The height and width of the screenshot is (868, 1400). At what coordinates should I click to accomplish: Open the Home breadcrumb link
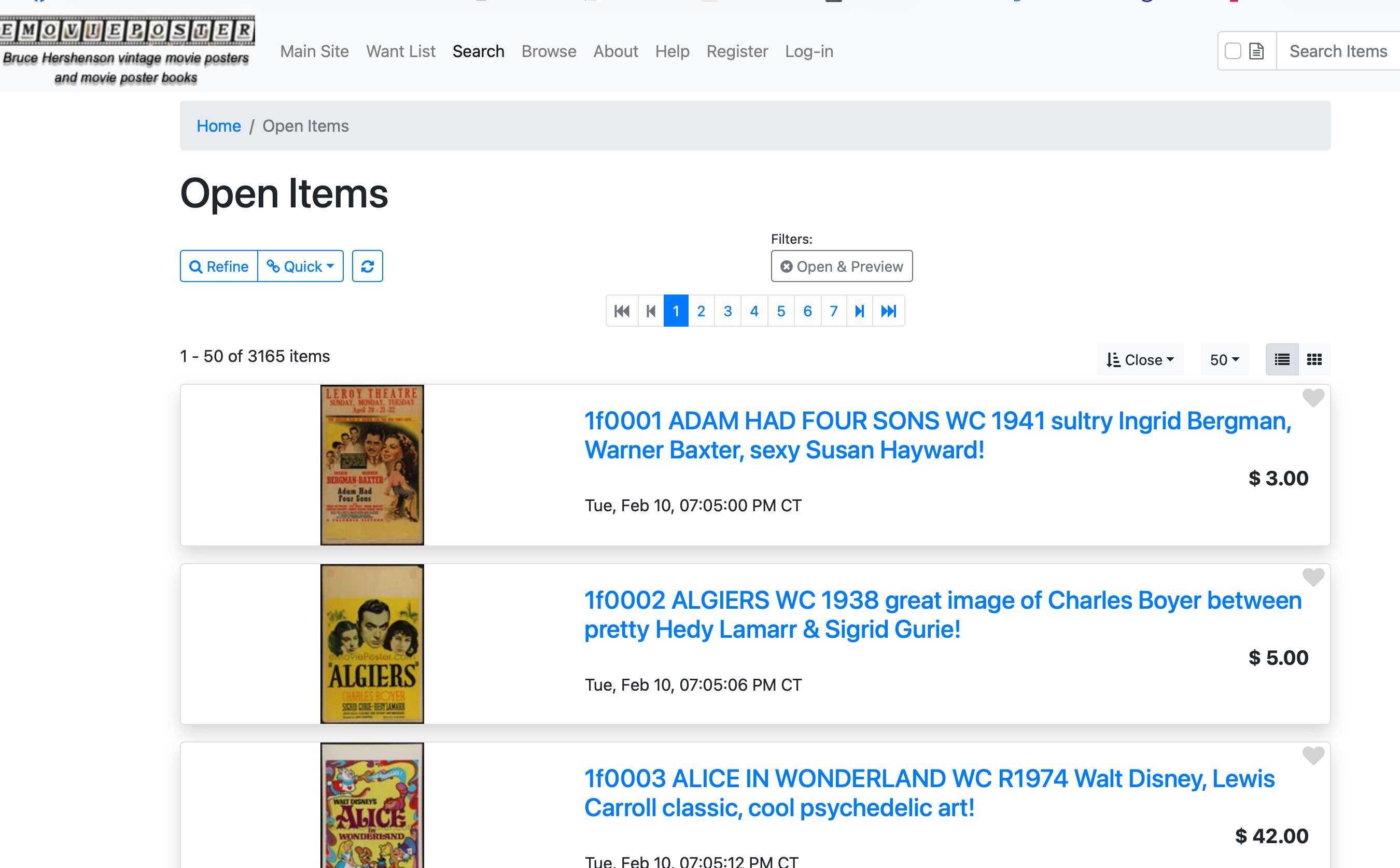click(219, 125)
